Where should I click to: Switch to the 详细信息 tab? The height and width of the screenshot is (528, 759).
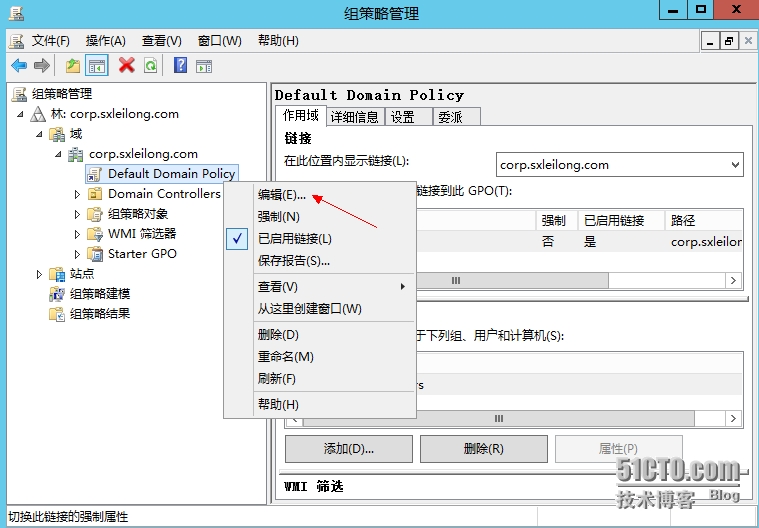point(355,117)
